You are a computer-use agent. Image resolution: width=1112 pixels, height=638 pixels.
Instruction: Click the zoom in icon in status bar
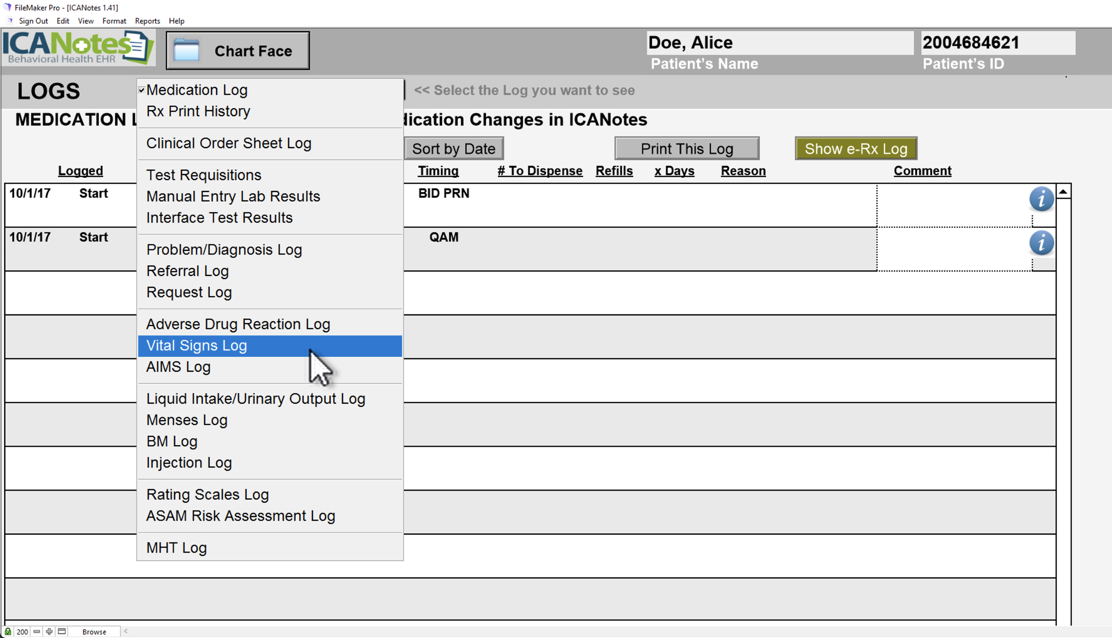49,632
